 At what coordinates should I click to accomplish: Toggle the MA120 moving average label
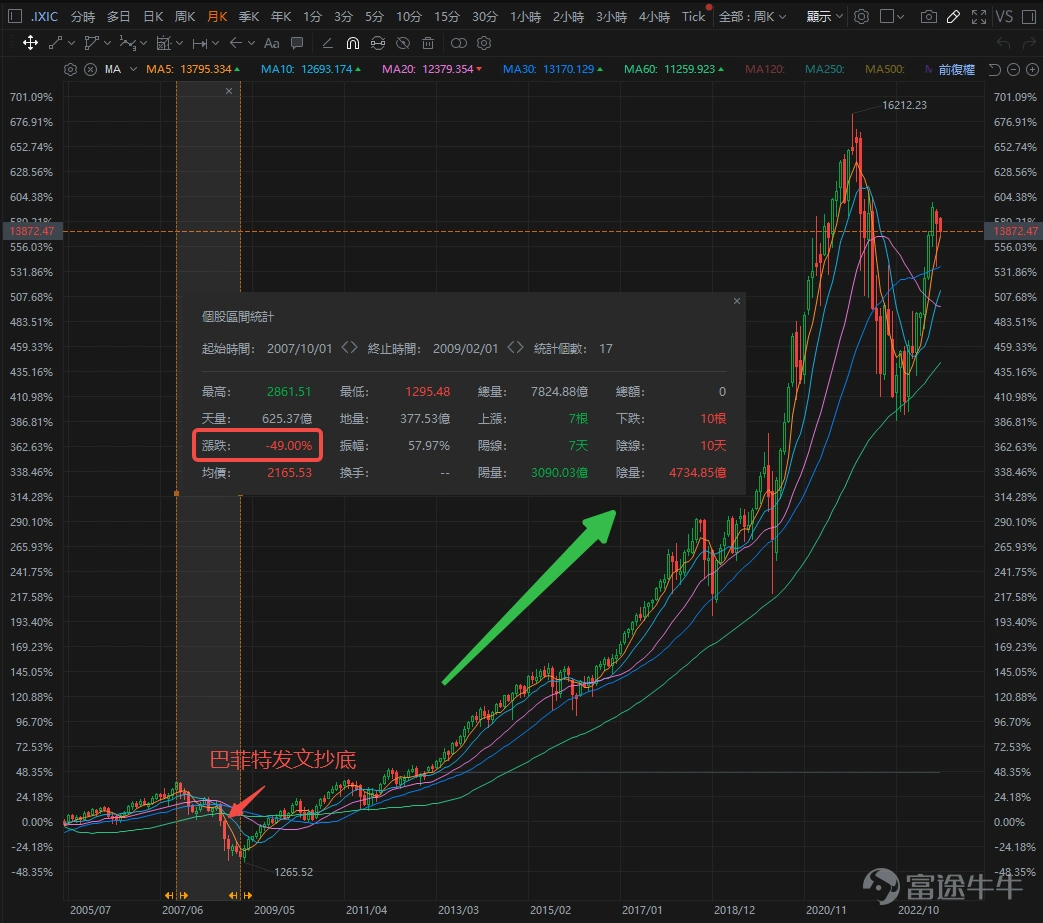pyautogui.click(x=765, y=69)
